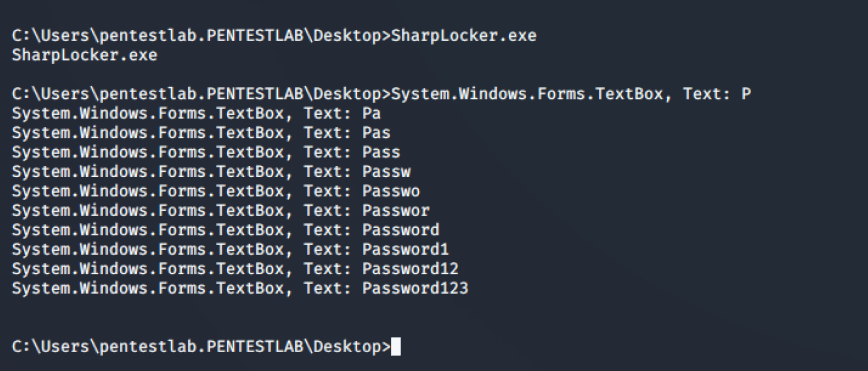
Task: Click the output line reading Text: Pas
Action: [201, 133]
